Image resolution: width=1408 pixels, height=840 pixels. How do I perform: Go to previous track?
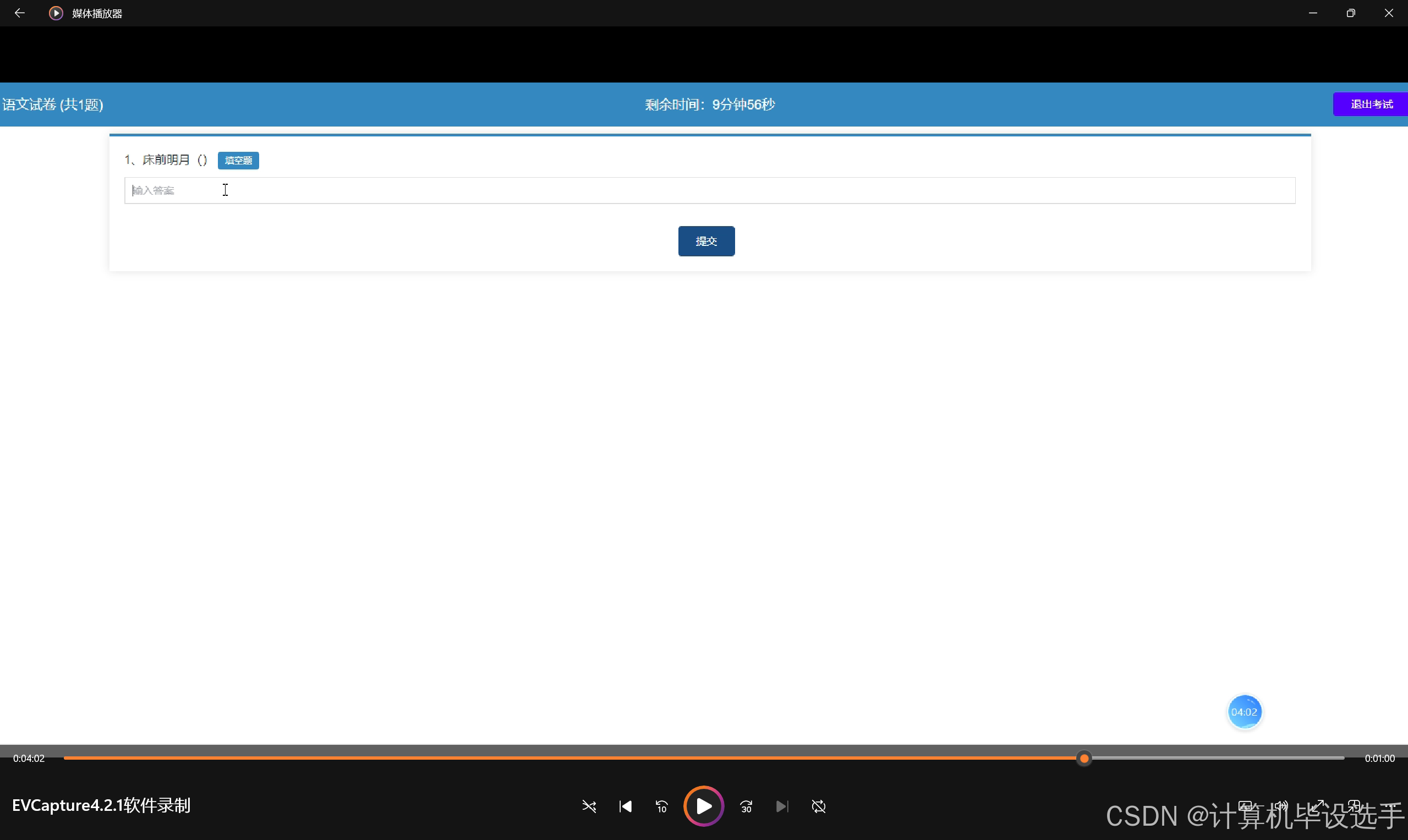point(626,806)
